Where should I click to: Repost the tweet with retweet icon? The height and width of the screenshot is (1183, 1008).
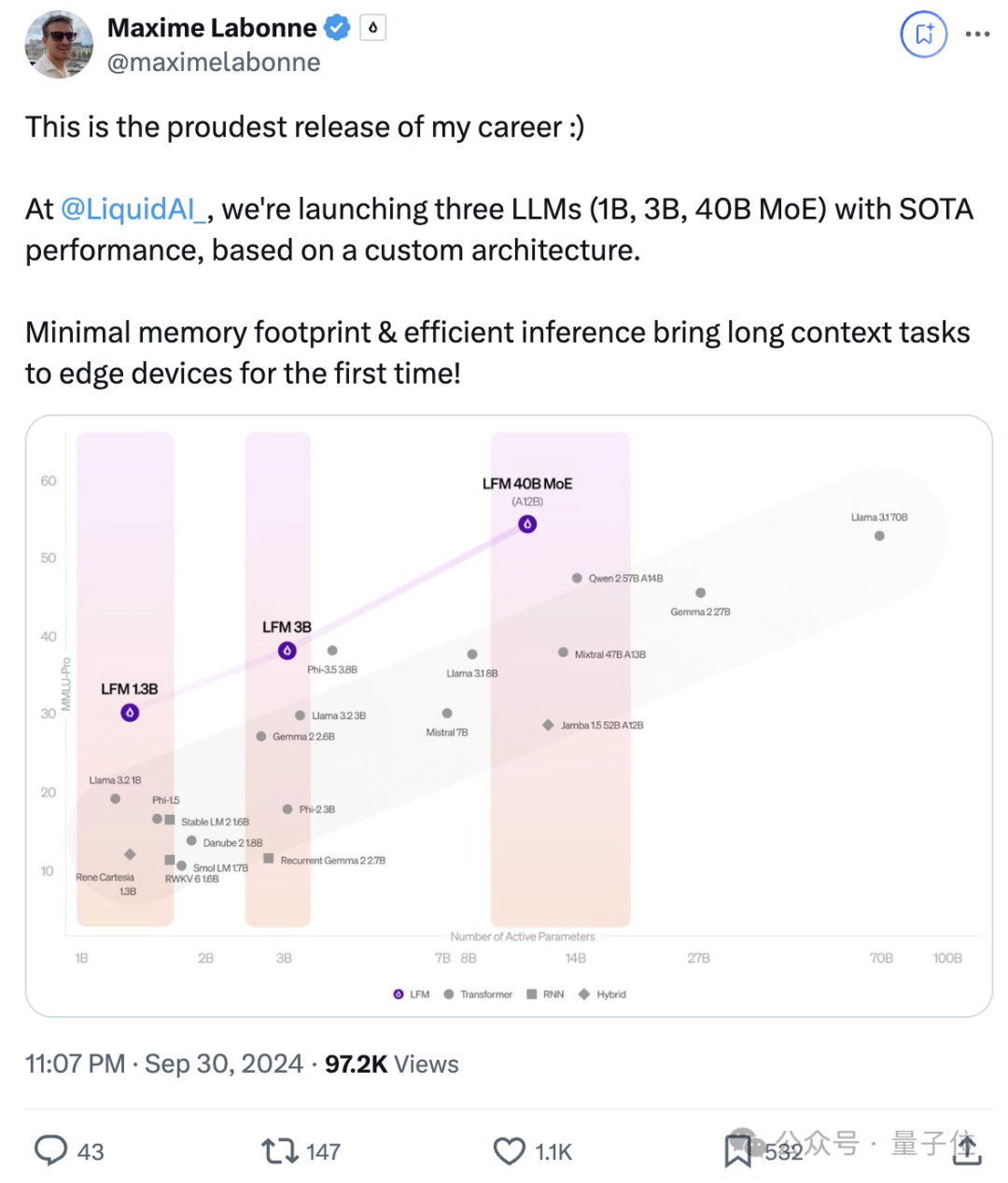278,1150
